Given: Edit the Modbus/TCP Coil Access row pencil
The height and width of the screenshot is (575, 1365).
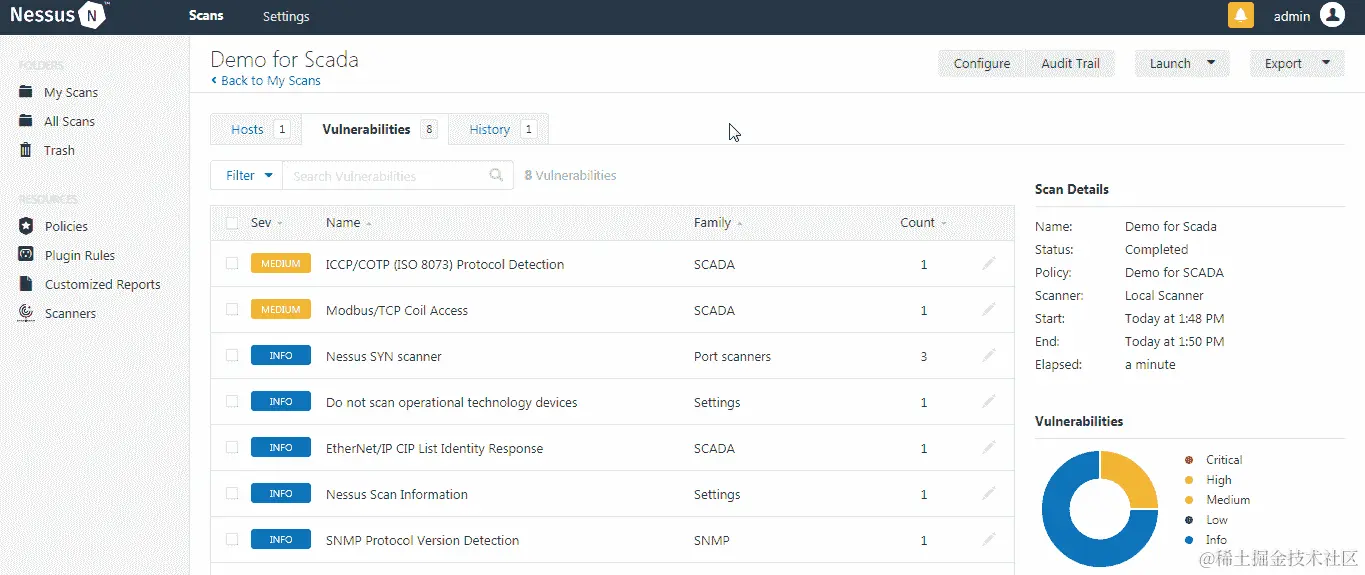Looking at the screenshot, I should point(989,310).
